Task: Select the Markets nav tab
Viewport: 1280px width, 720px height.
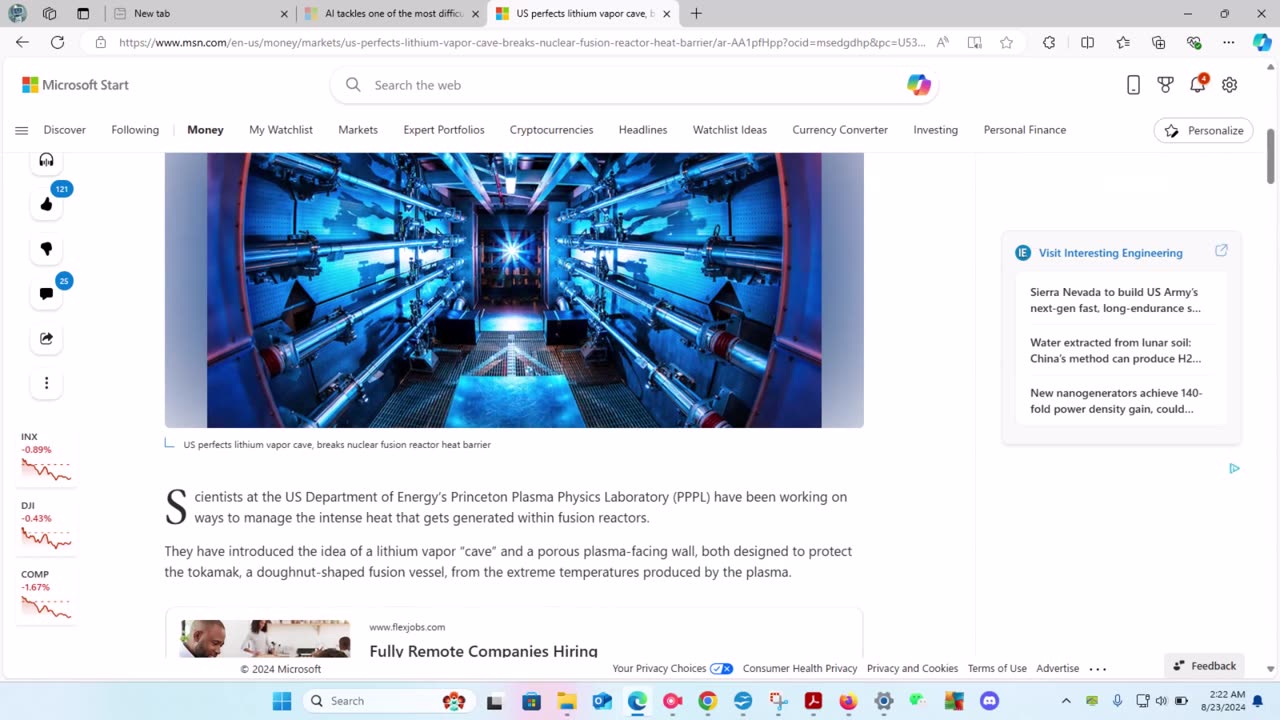Action: pos(358,130)
